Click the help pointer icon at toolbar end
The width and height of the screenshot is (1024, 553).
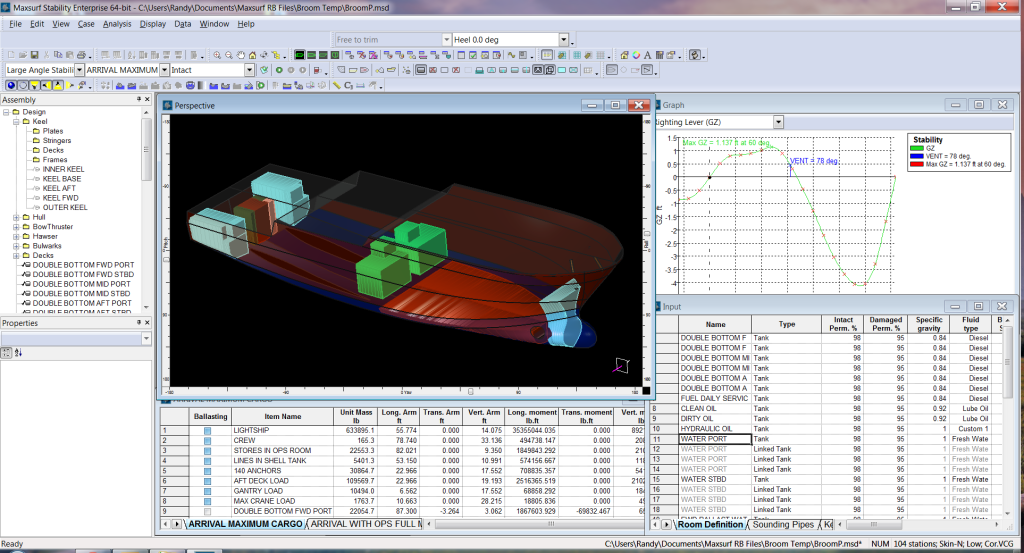tap(694, 55)
